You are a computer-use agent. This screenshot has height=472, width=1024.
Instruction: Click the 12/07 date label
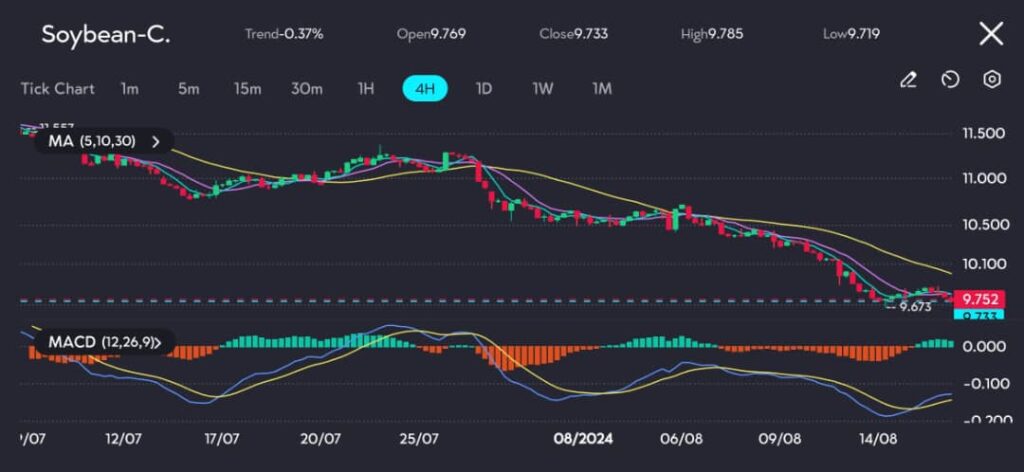124,439
